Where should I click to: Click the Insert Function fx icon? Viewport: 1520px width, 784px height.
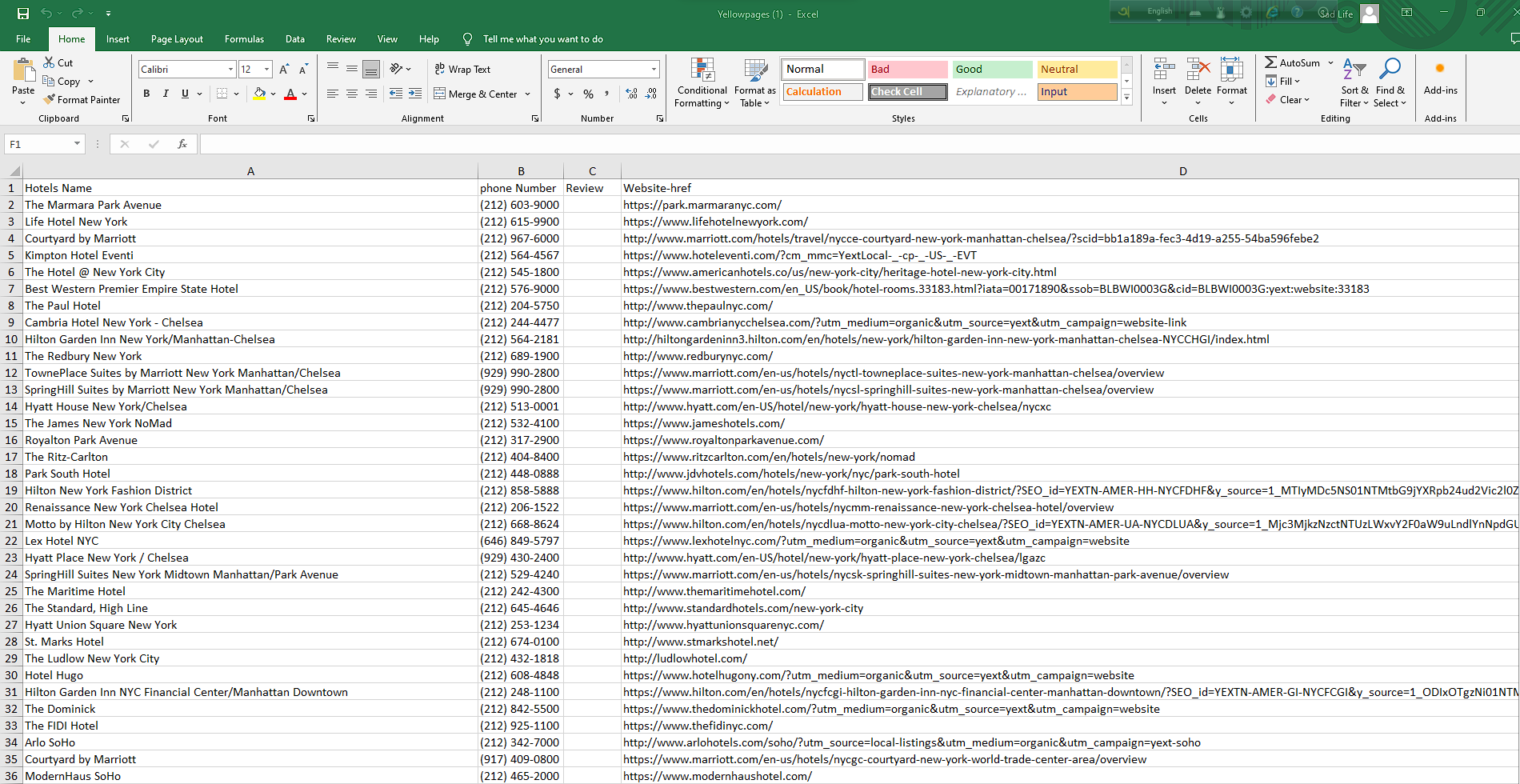tap(182, 144)
